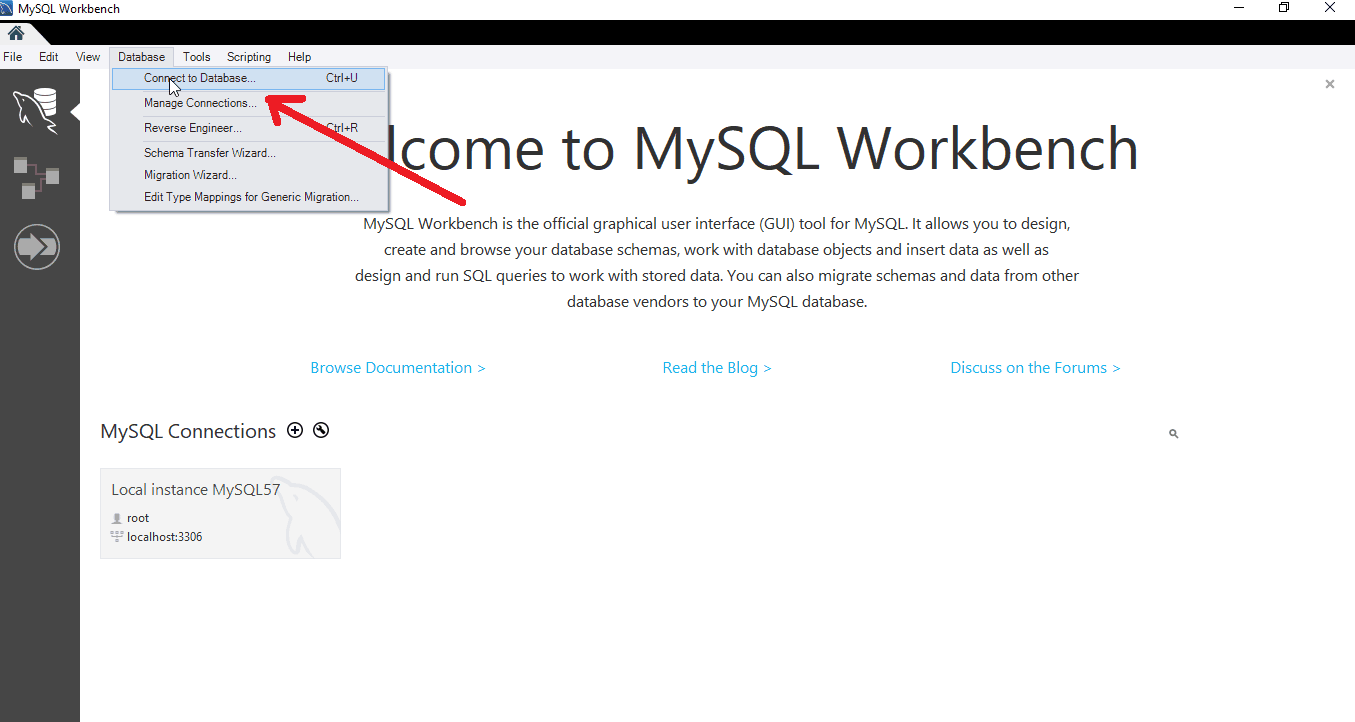Screen dimensions: 1355x722
Task: Choose Manage Connections from menu
Action: click(200, 103)
